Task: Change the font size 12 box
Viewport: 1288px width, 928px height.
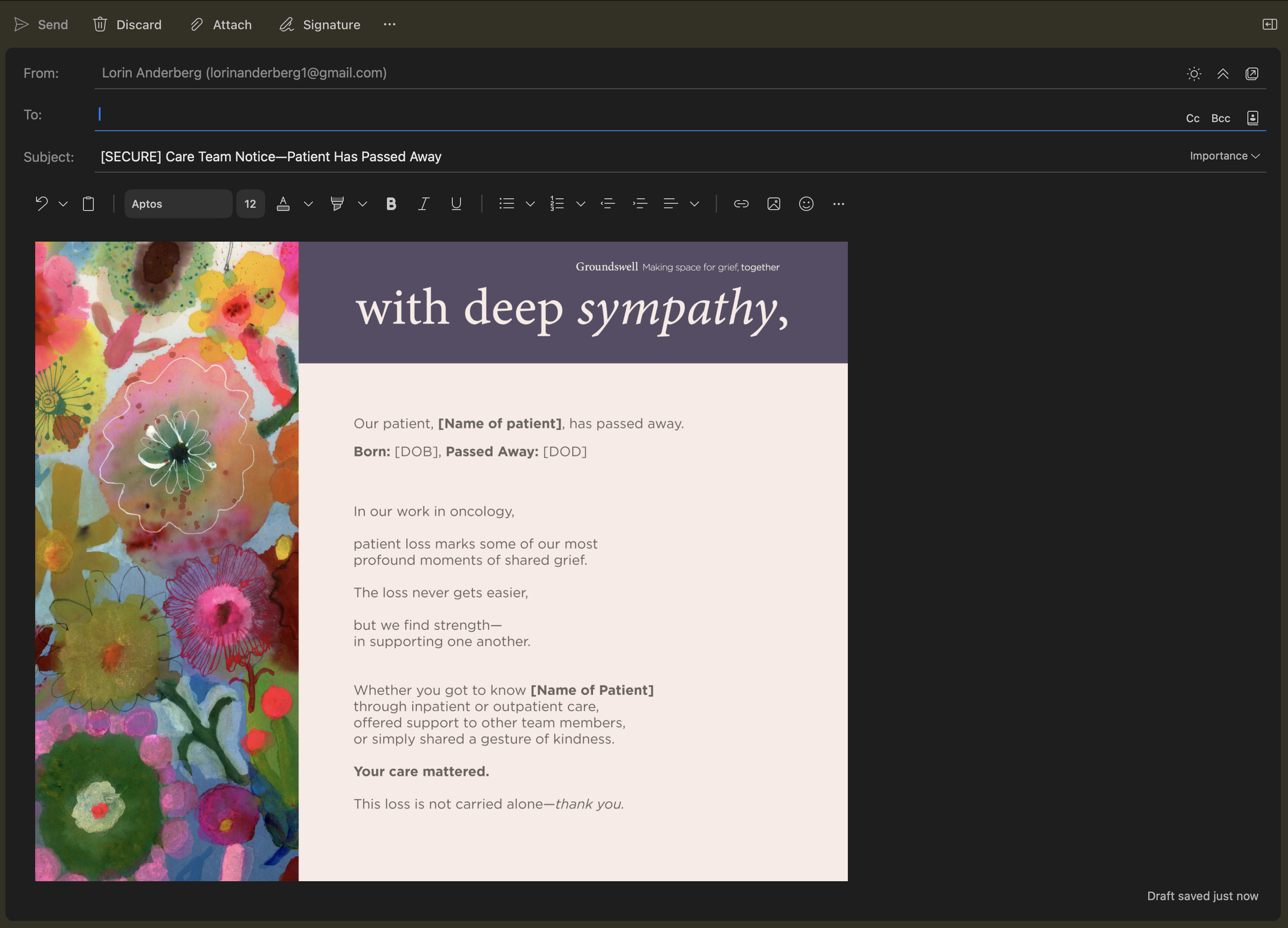Action: pyautogui.click(x=250, y=204)
